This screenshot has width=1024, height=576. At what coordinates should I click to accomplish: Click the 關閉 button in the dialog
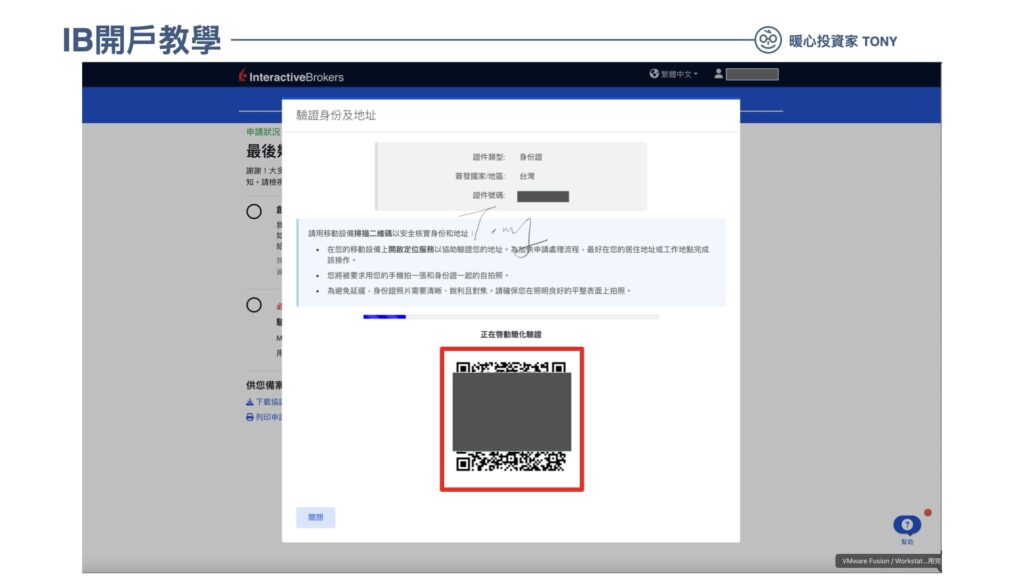pos(315,517)
